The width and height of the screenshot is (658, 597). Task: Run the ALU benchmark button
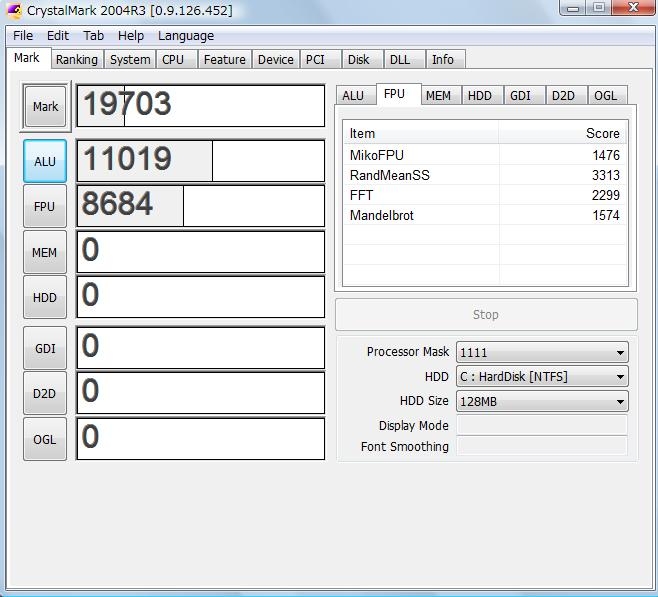point(45,161)
